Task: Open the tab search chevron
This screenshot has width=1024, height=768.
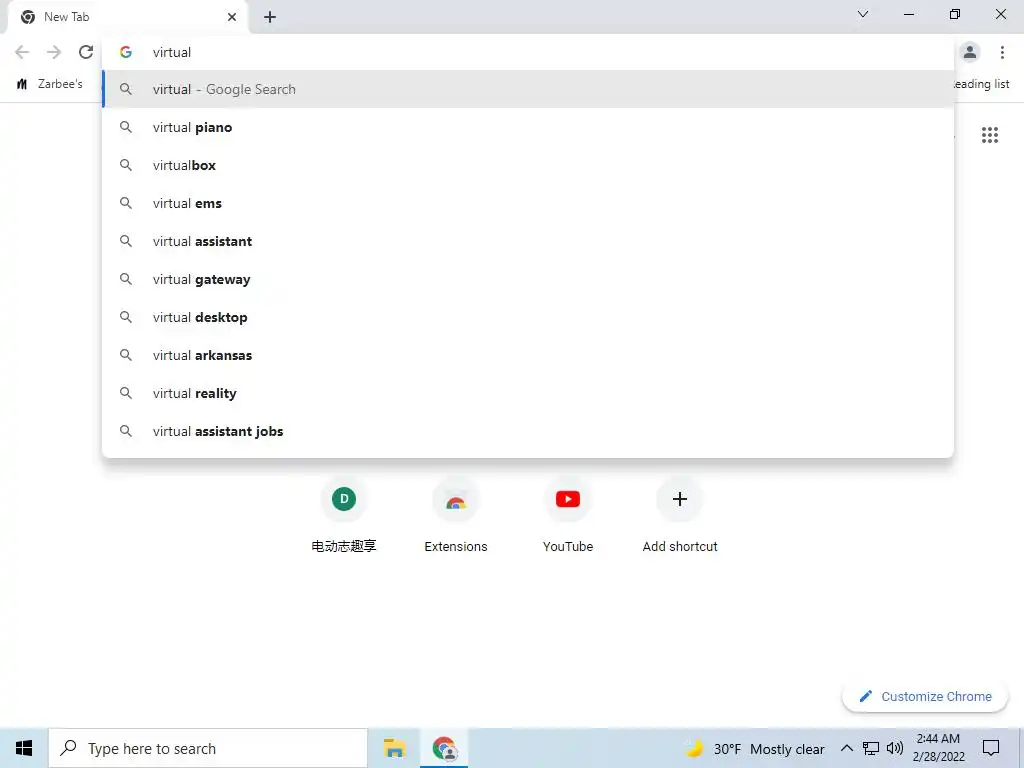Action: 863,14
